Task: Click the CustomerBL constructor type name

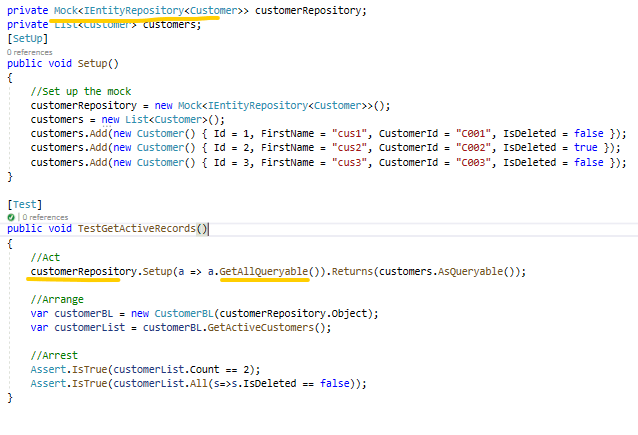Action: pos(184,314)
